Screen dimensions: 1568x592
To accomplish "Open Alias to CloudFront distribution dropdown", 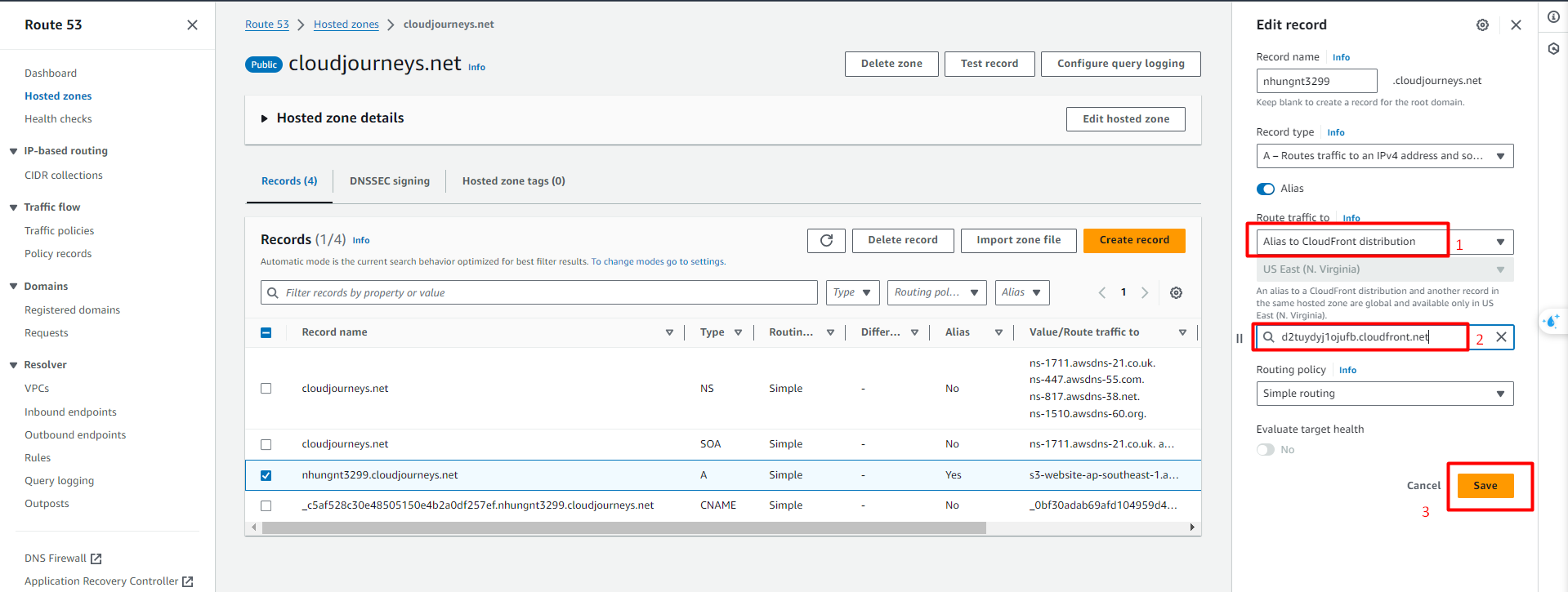I will pos(1384,242).
